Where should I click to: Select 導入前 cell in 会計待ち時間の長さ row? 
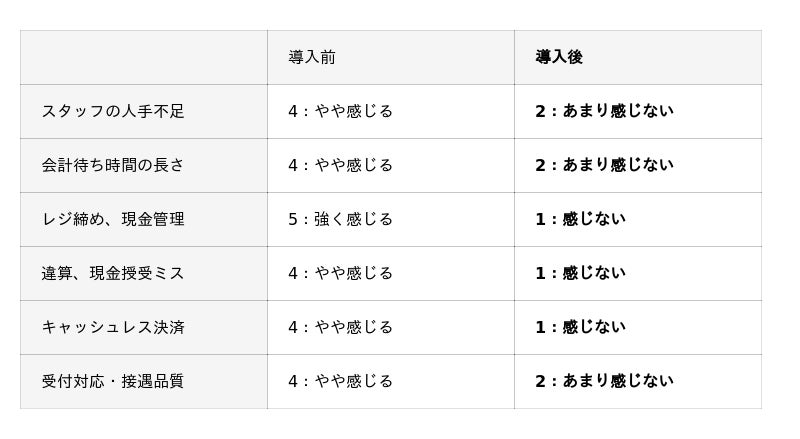pos(340,165)
